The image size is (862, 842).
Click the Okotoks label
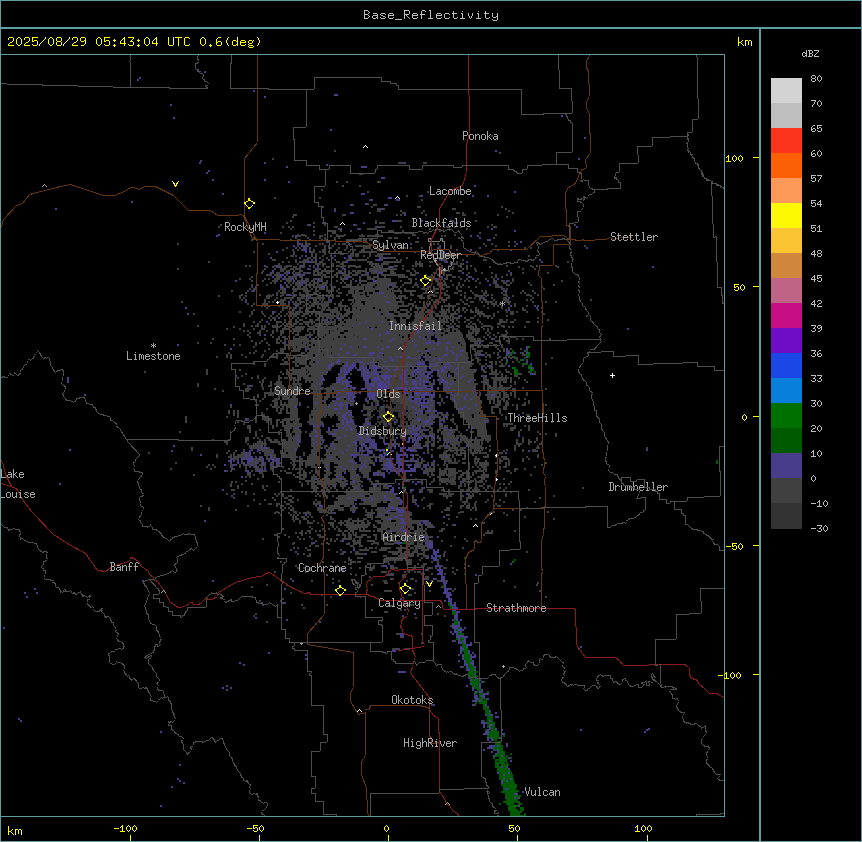click(412, 700)
